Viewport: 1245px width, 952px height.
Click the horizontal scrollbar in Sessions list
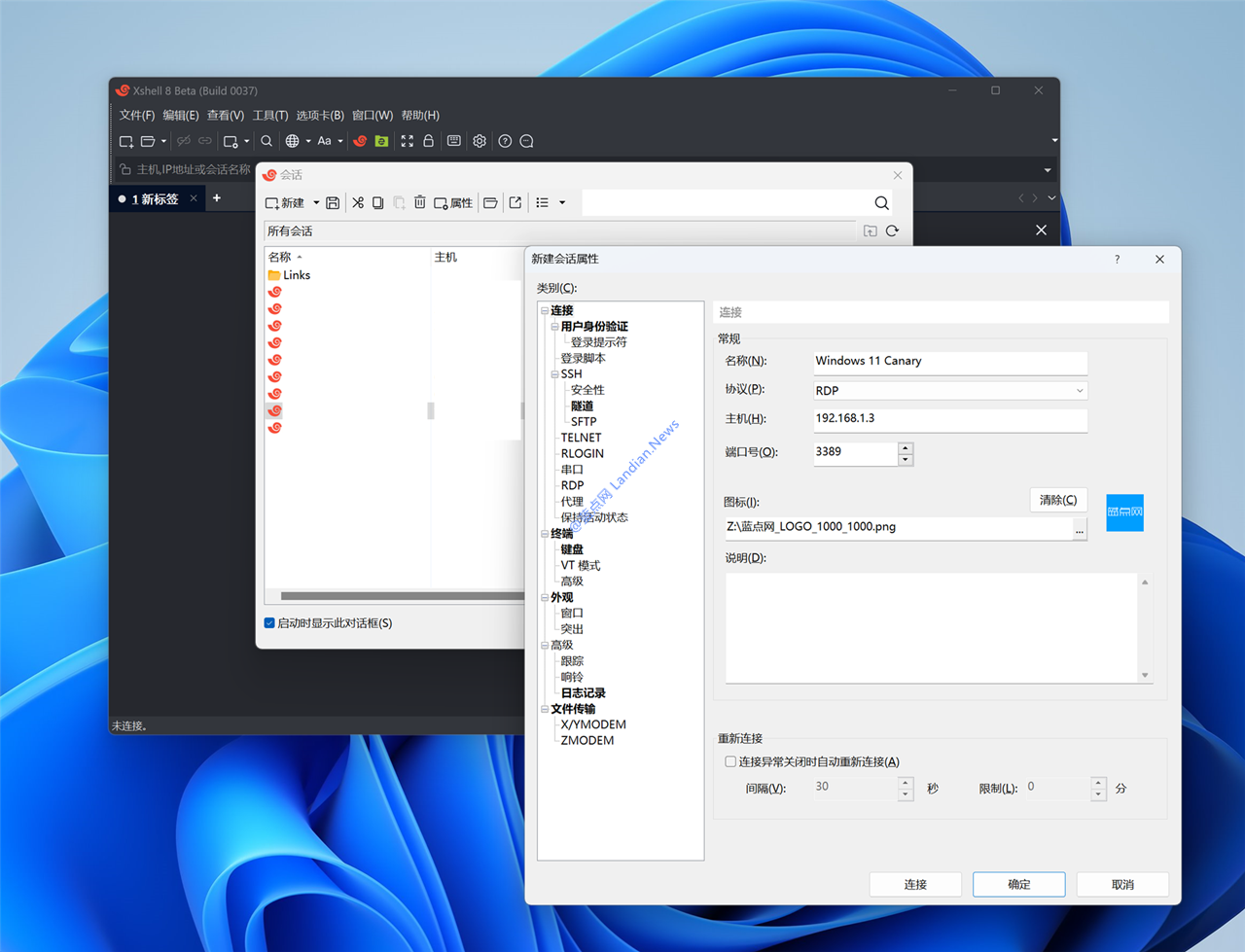tap(401, 596)
